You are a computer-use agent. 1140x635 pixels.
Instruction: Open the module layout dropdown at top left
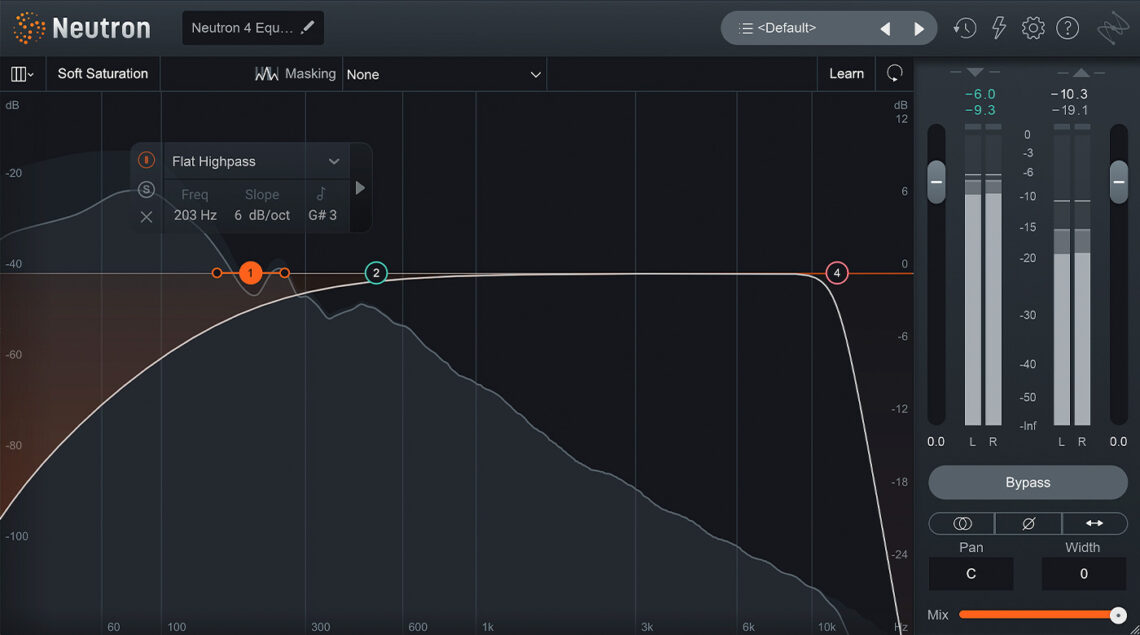(x=22, y=74)
